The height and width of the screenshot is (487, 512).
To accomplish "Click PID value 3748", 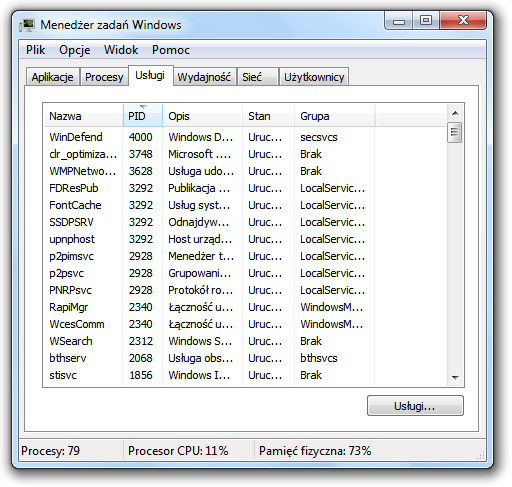I will pyautogui.click(x=141, y=154).
